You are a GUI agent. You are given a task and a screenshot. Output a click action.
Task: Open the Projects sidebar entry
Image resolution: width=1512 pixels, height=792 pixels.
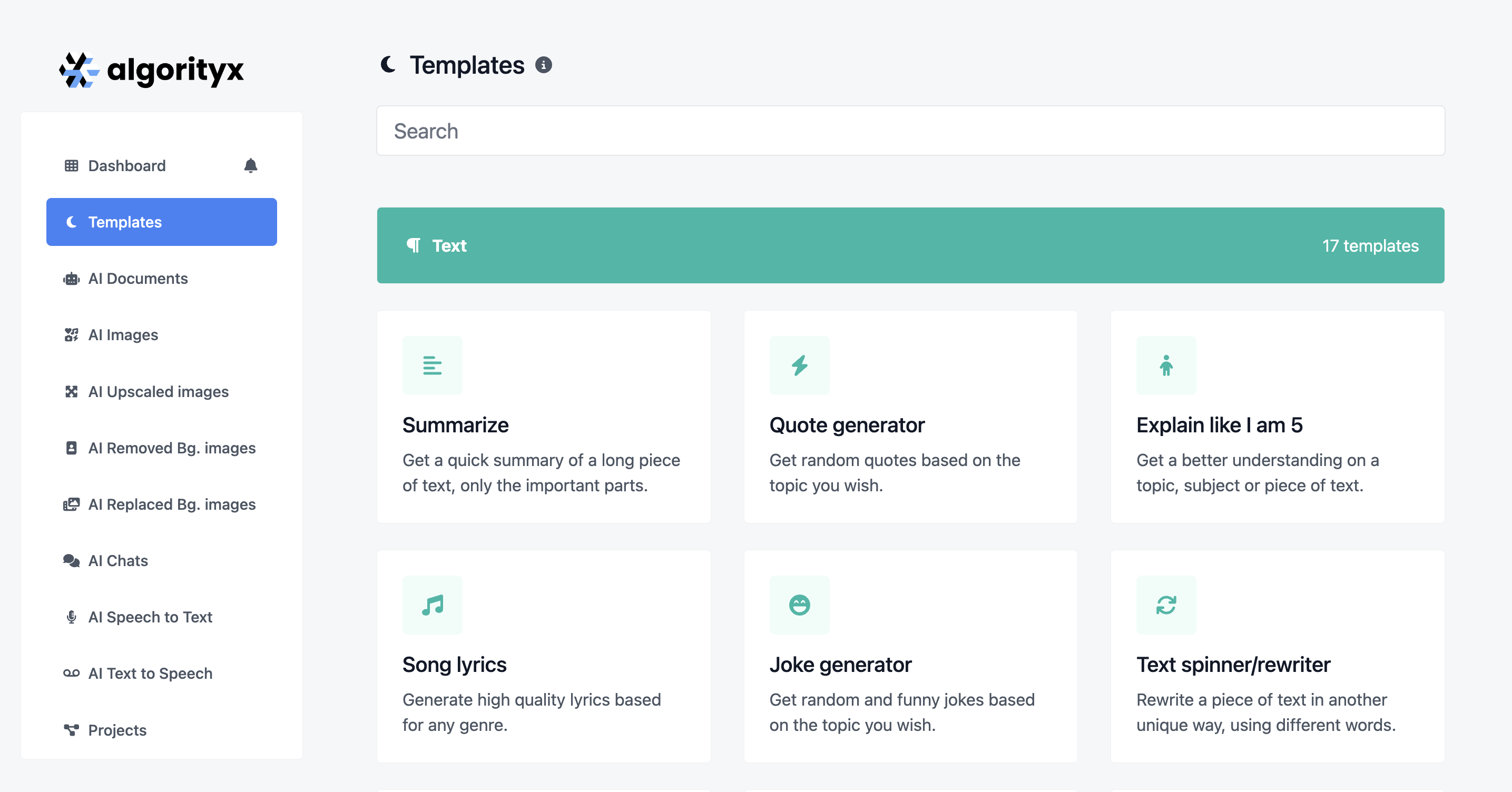click(117, 730)
